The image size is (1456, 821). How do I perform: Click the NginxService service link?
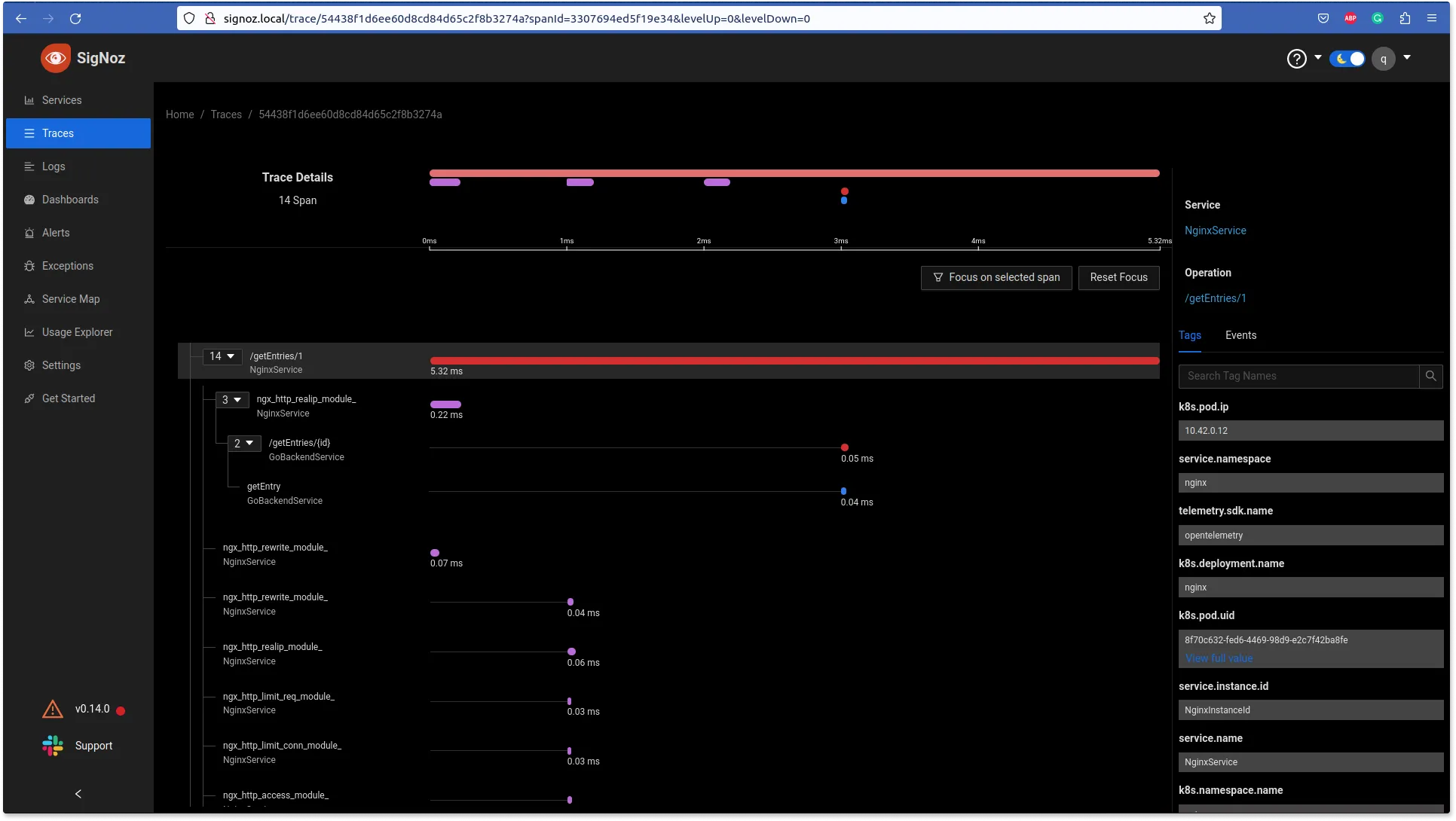1215,230
